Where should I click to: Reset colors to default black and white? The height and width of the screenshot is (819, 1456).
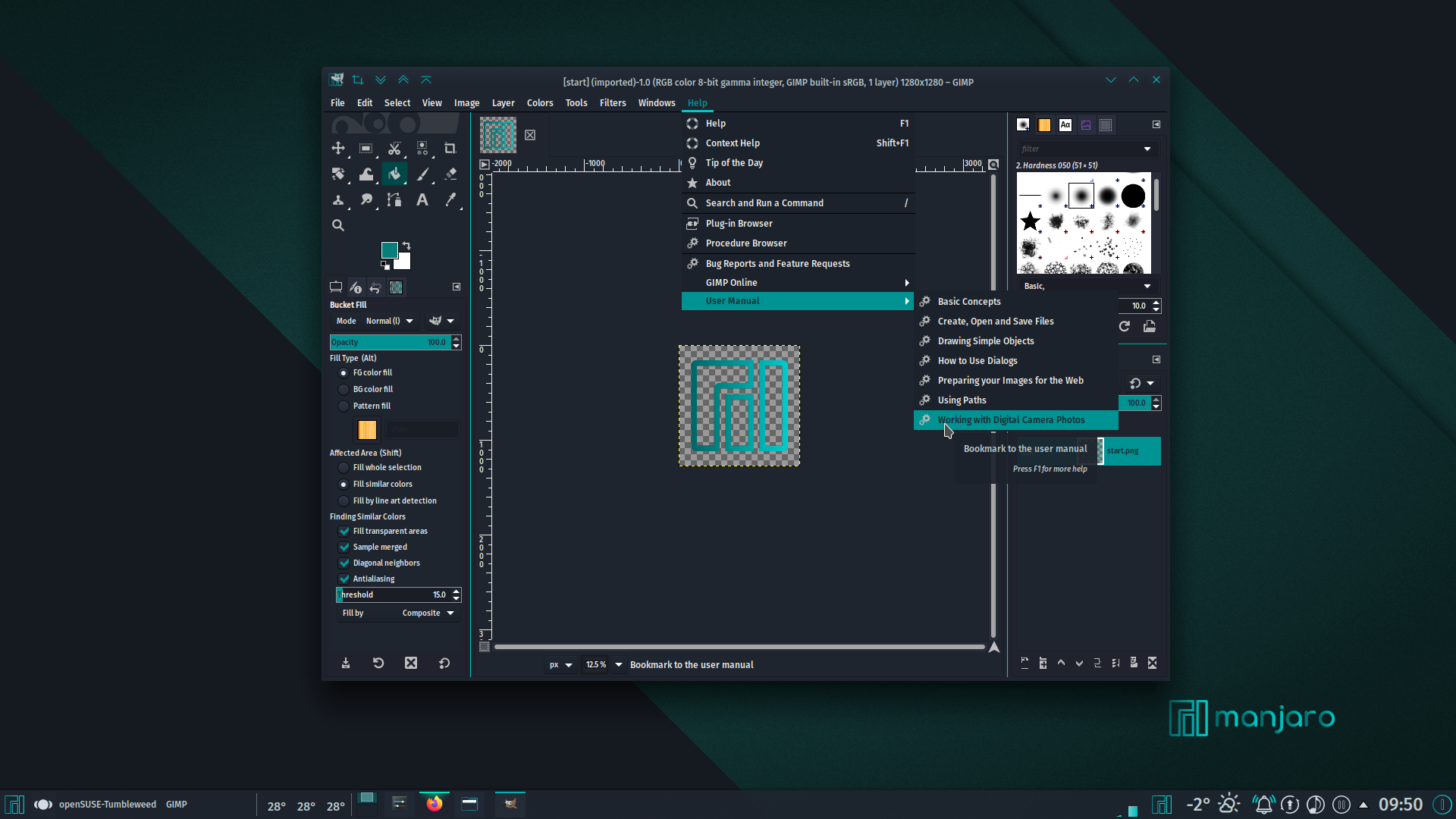pos(385,265)
